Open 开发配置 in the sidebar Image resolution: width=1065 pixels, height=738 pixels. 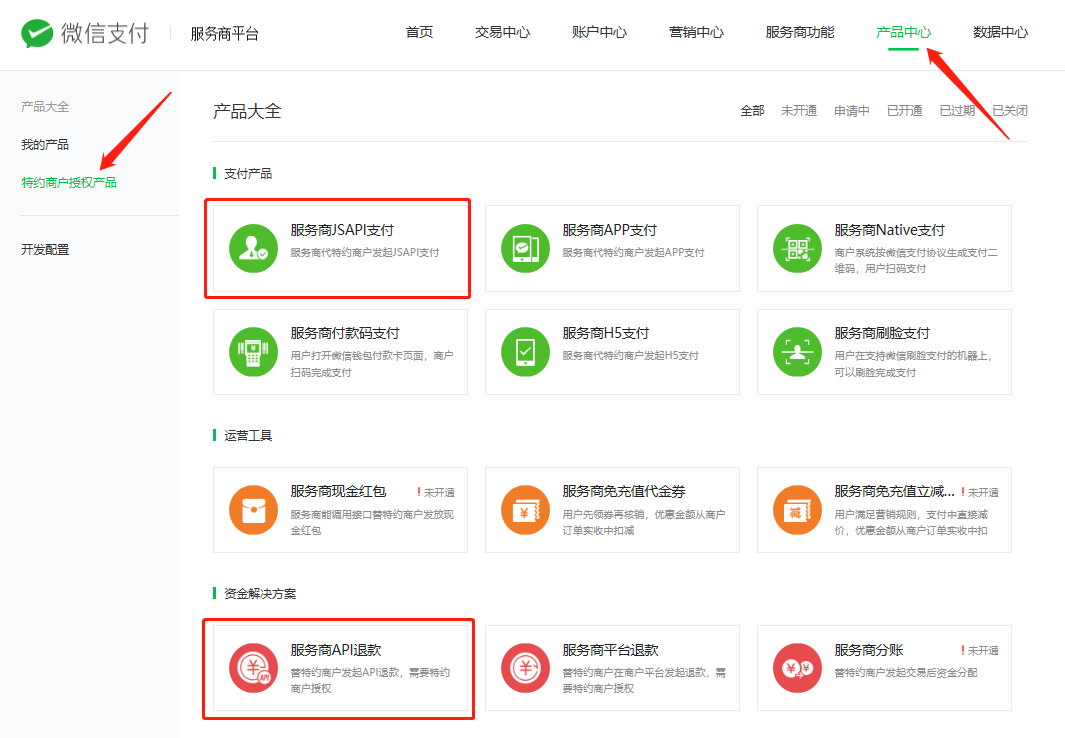coord(45,250)
